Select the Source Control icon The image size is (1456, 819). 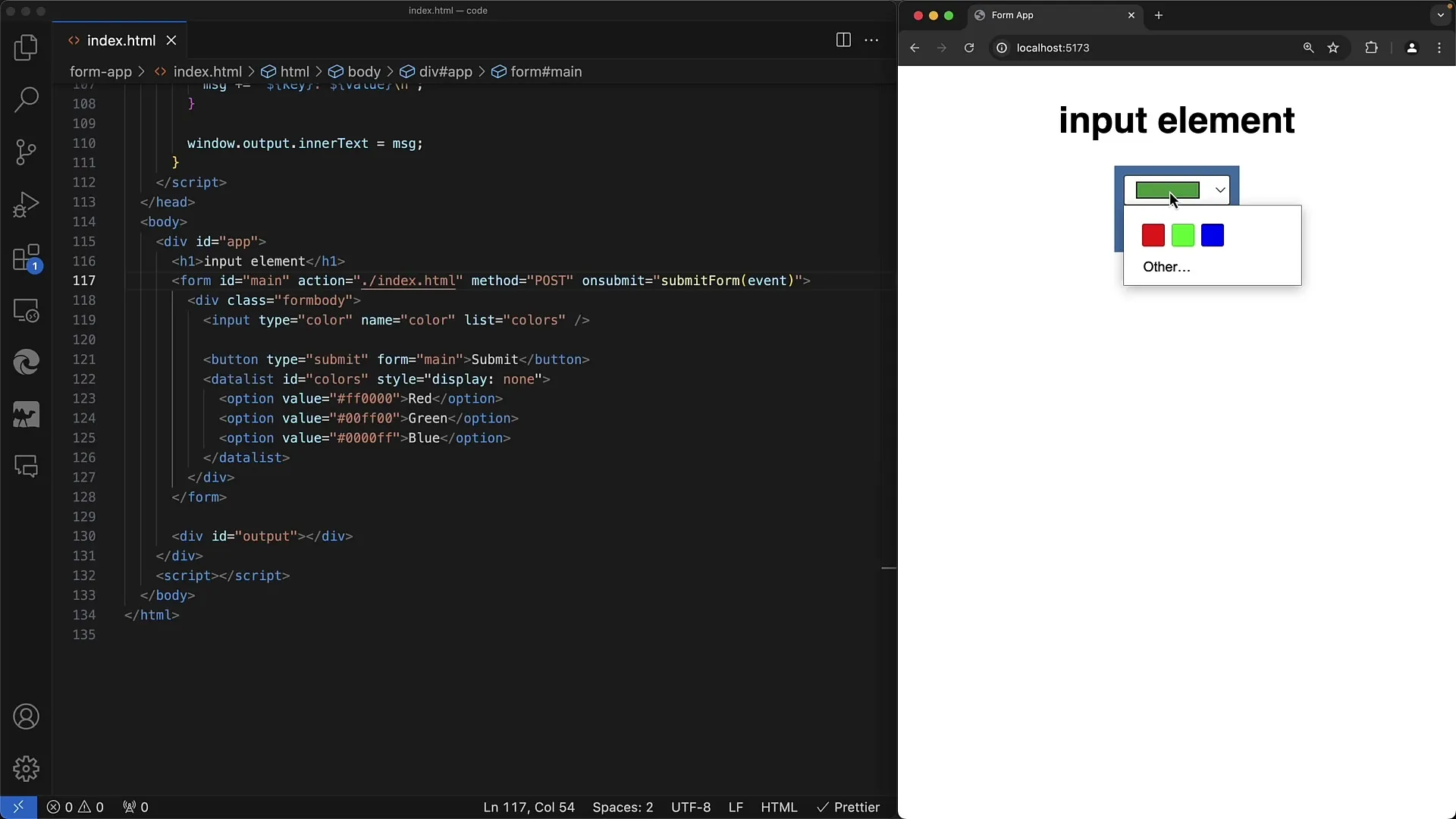click(x=27, y=151)
